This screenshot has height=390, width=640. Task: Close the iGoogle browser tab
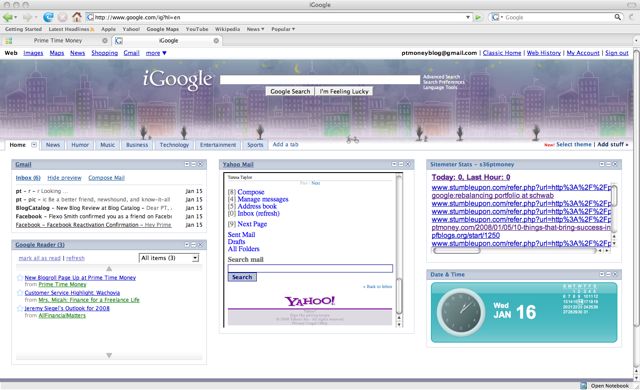(216, 40)
